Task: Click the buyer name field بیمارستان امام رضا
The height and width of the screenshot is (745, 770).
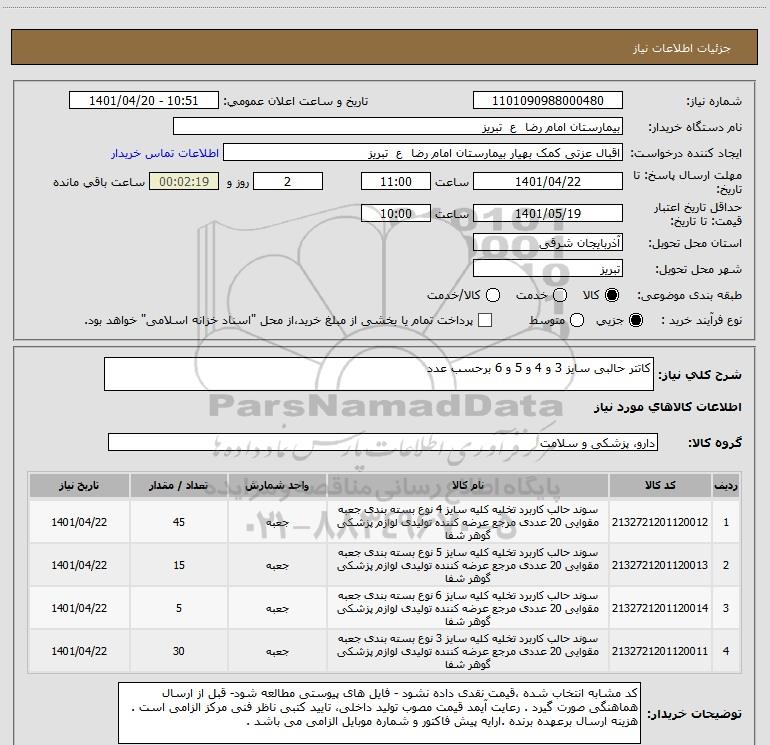Action: 398,127
